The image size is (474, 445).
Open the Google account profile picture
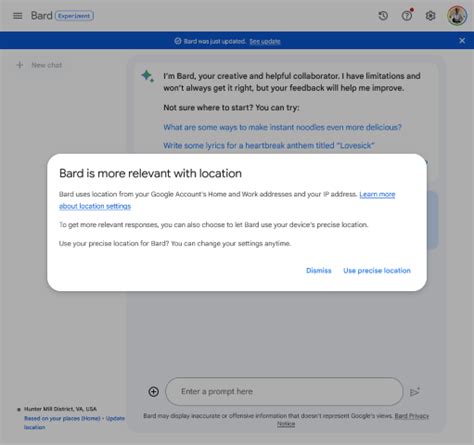[457, 15]
